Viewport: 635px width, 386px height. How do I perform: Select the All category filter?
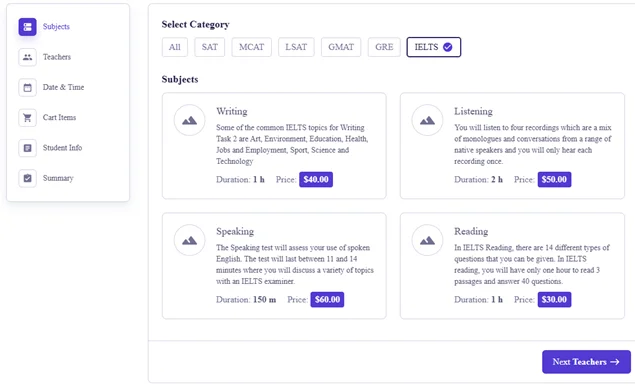pyautogui.click(x=175, y=47)
